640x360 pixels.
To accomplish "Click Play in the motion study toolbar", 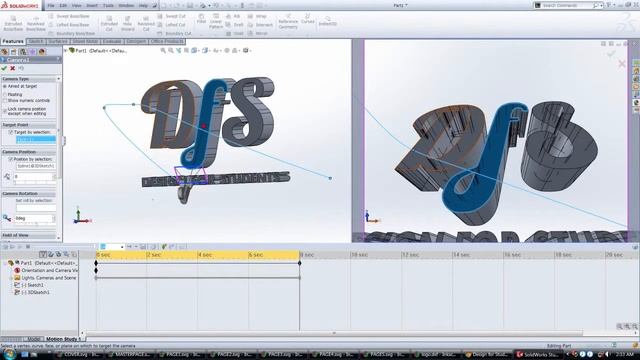I will [20, 247].
